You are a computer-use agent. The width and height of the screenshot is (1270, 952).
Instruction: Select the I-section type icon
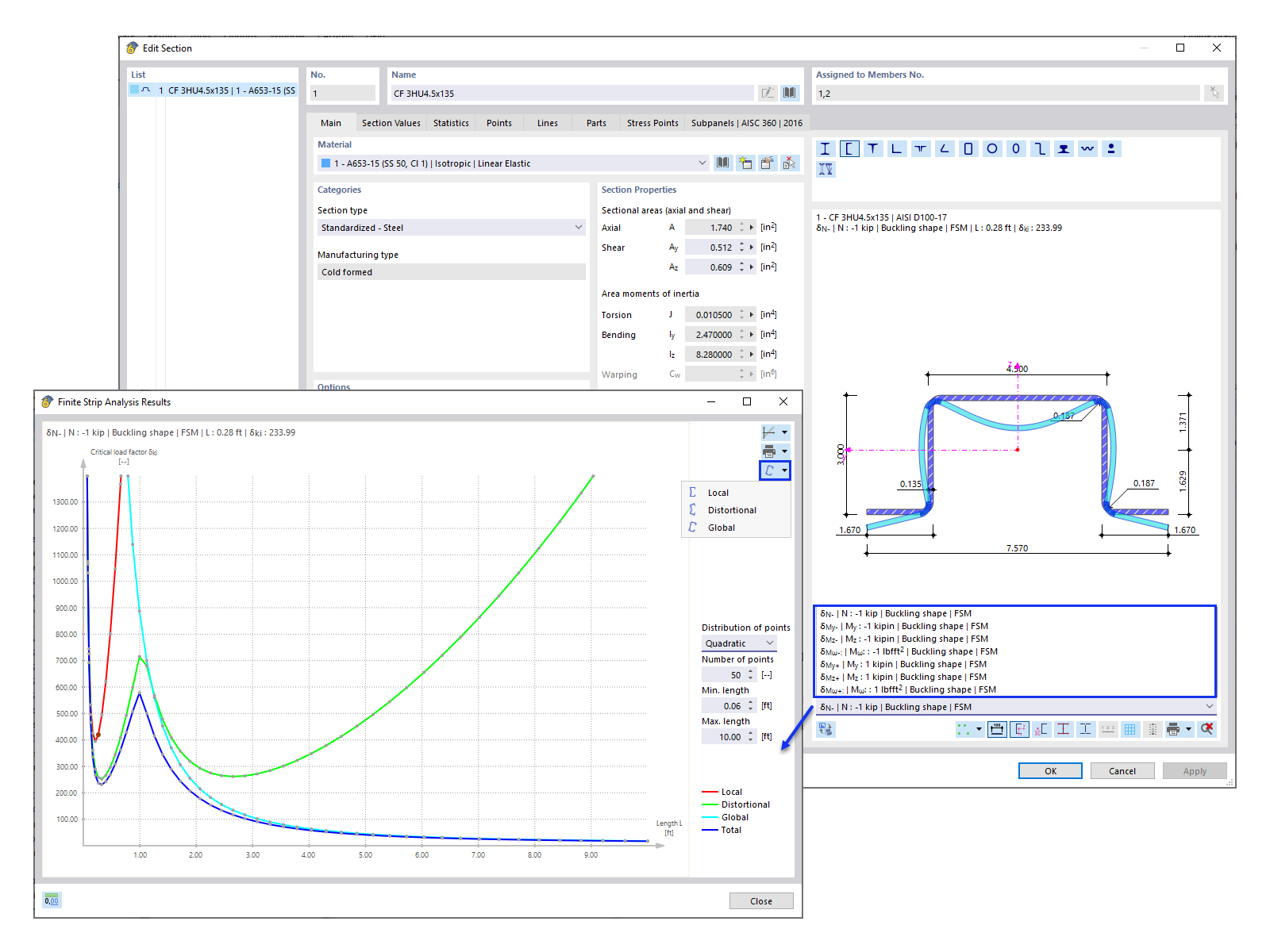(x=825, y=148)
